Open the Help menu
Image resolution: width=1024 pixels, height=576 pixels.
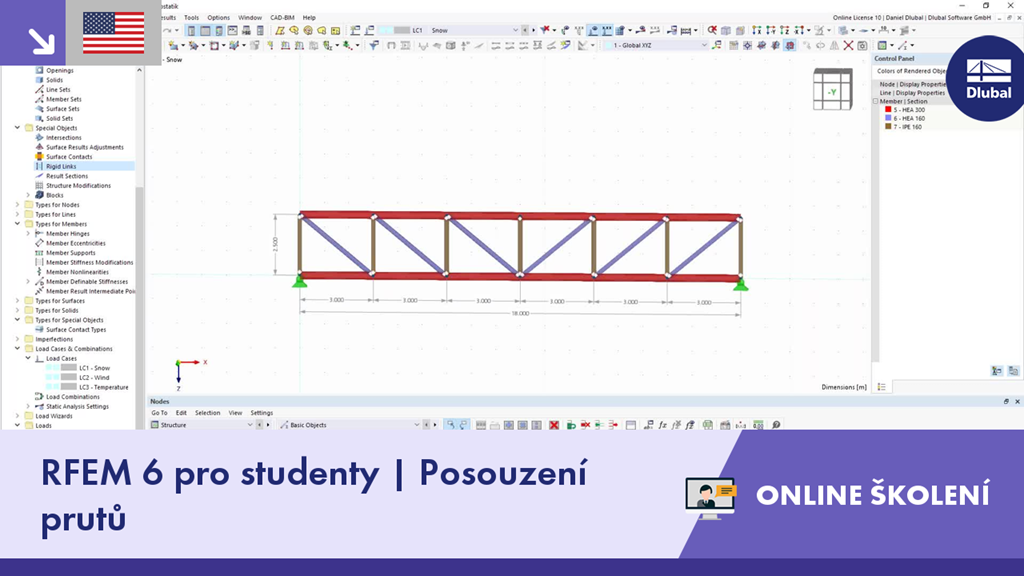click(x=309, y=18)
